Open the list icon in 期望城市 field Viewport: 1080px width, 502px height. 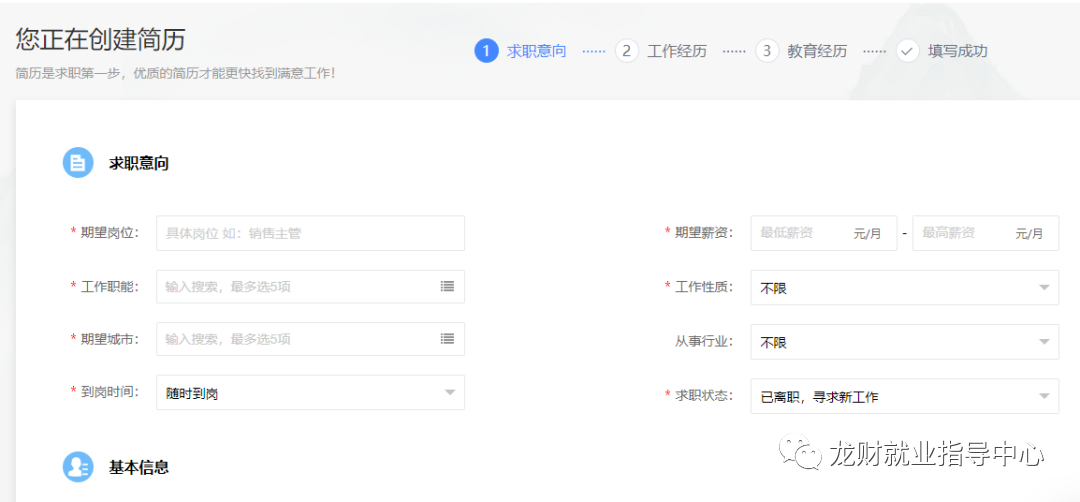click(x=447, y=339)
